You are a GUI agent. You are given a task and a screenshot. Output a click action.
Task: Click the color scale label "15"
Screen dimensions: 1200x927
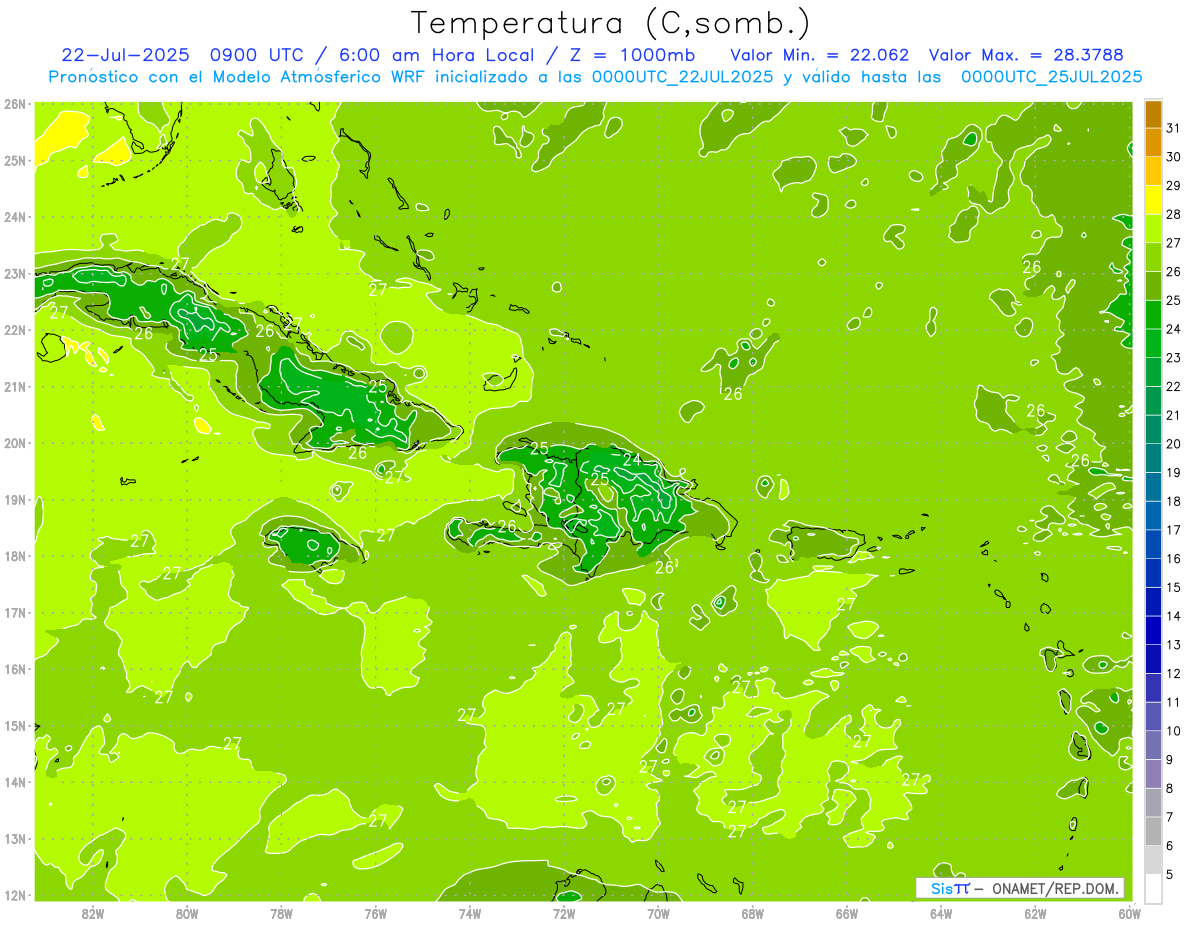click(x=1174, y=587)
